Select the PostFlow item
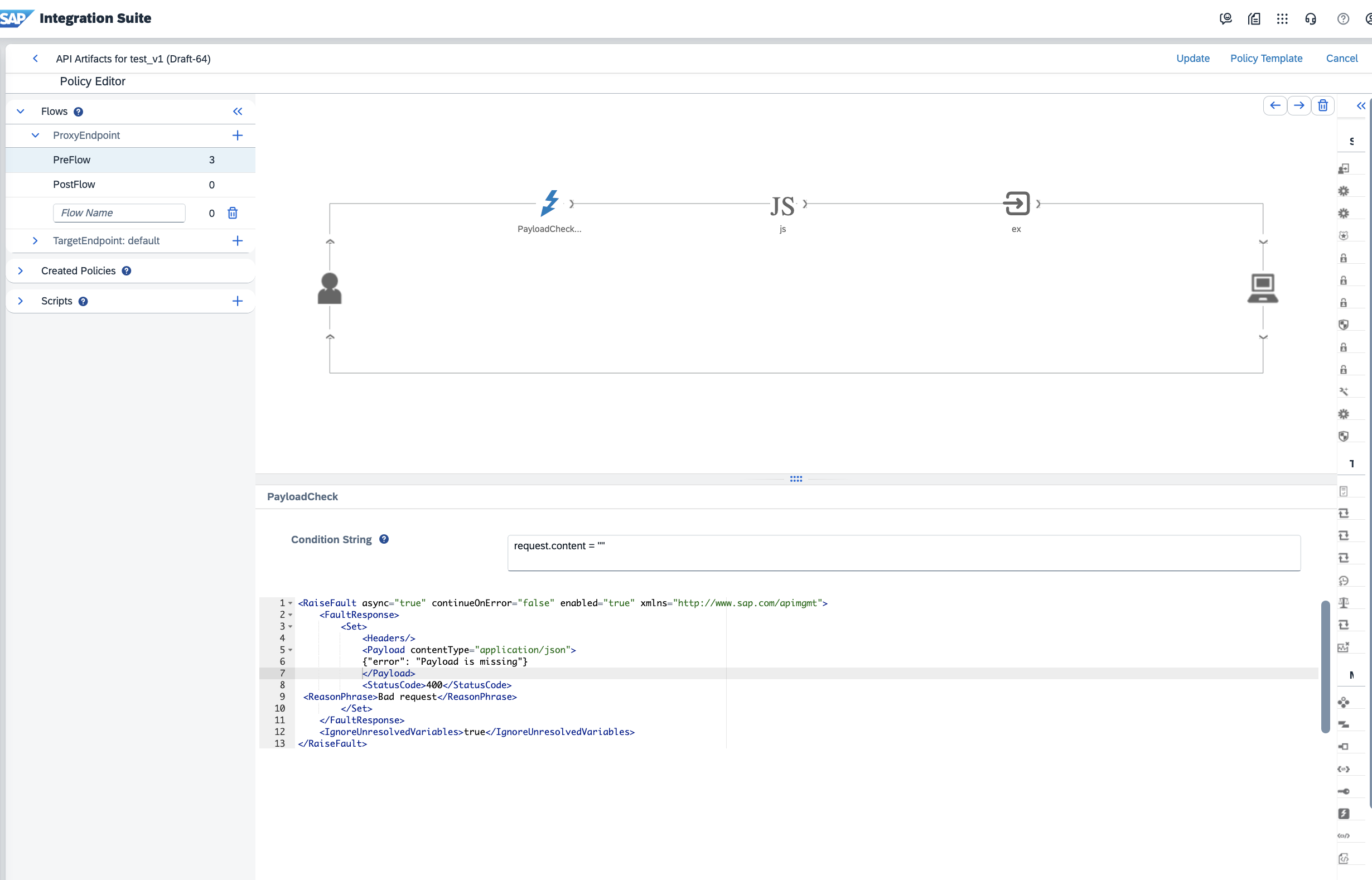 74,185
